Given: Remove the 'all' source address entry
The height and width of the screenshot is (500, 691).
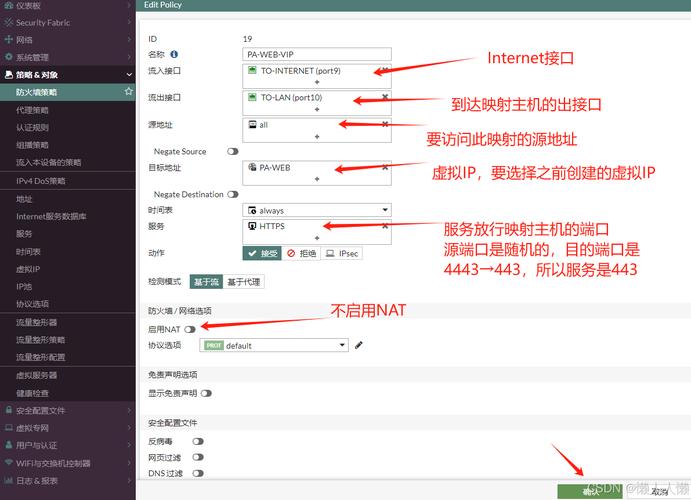Looking at the screenshot, I should coord(385,124).
